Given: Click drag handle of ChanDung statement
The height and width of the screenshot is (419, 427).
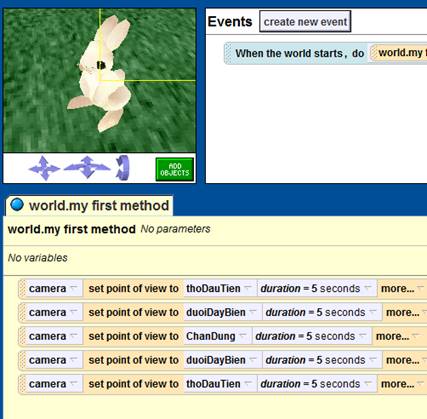Looking at the screenshot, I should (x=22, y=336).
